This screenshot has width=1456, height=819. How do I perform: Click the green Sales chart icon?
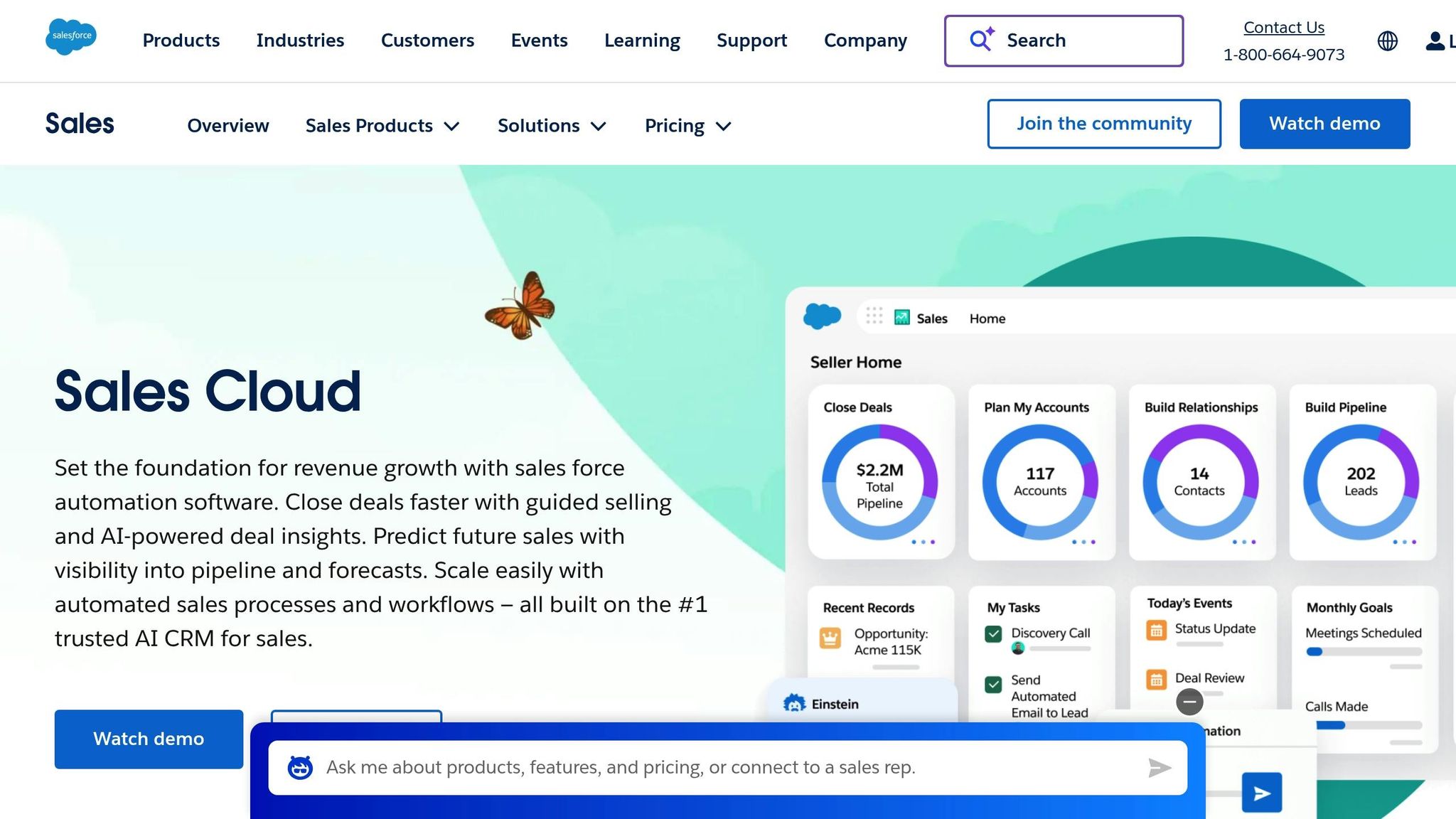(902, 318)
